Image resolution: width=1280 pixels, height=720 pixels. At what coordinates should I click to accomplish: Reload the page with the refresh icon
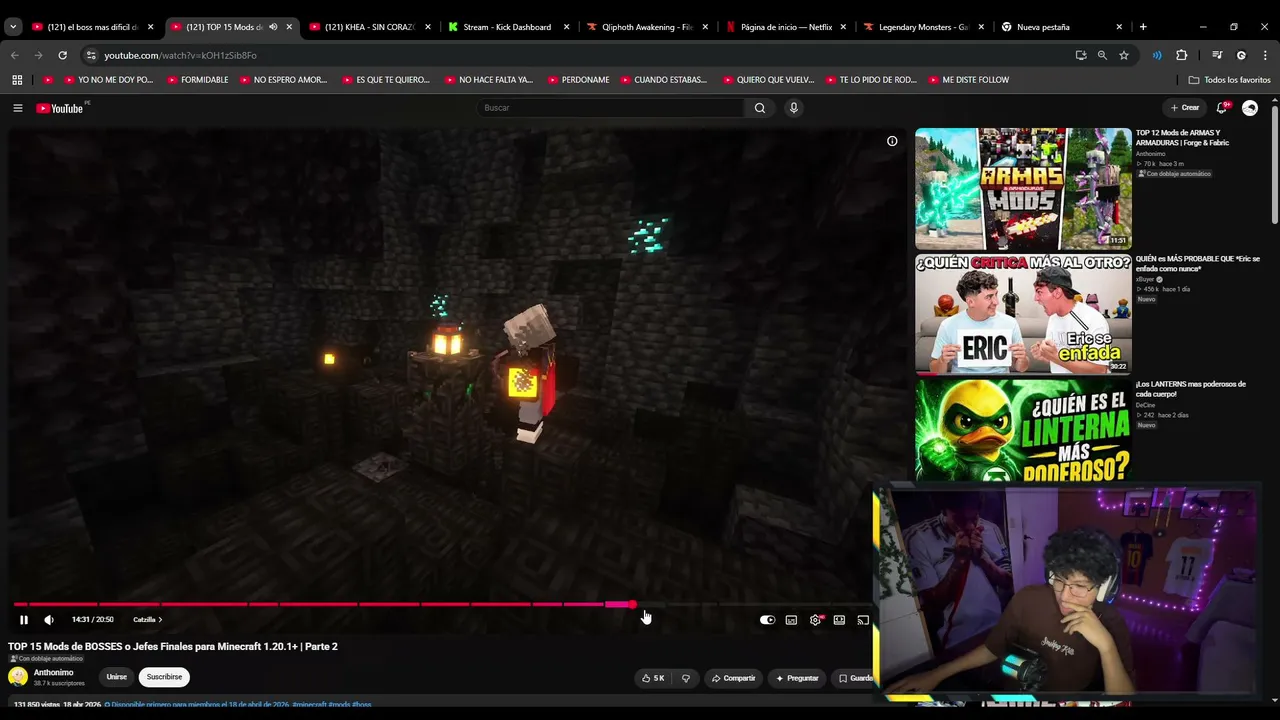coord(62,56)
